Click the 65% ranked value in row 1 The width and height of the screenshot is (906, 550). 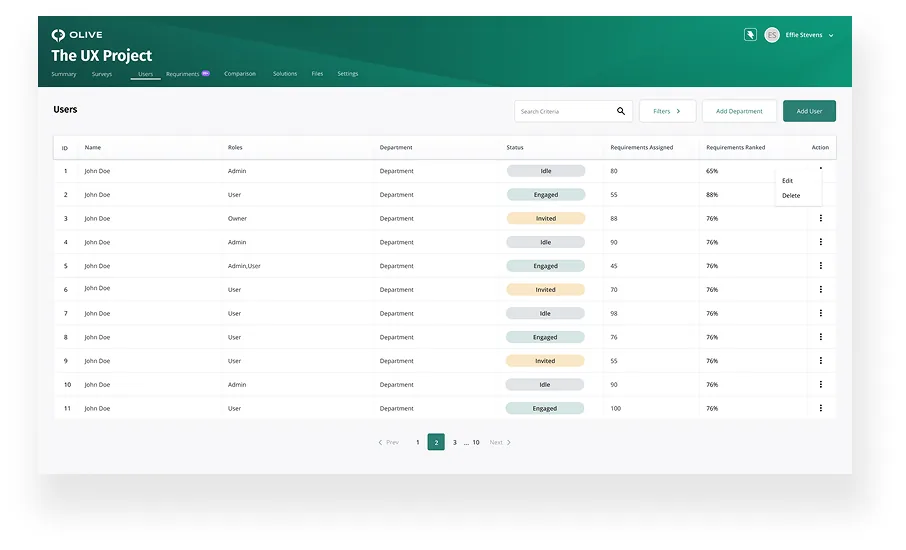click(x=712, y=171)
